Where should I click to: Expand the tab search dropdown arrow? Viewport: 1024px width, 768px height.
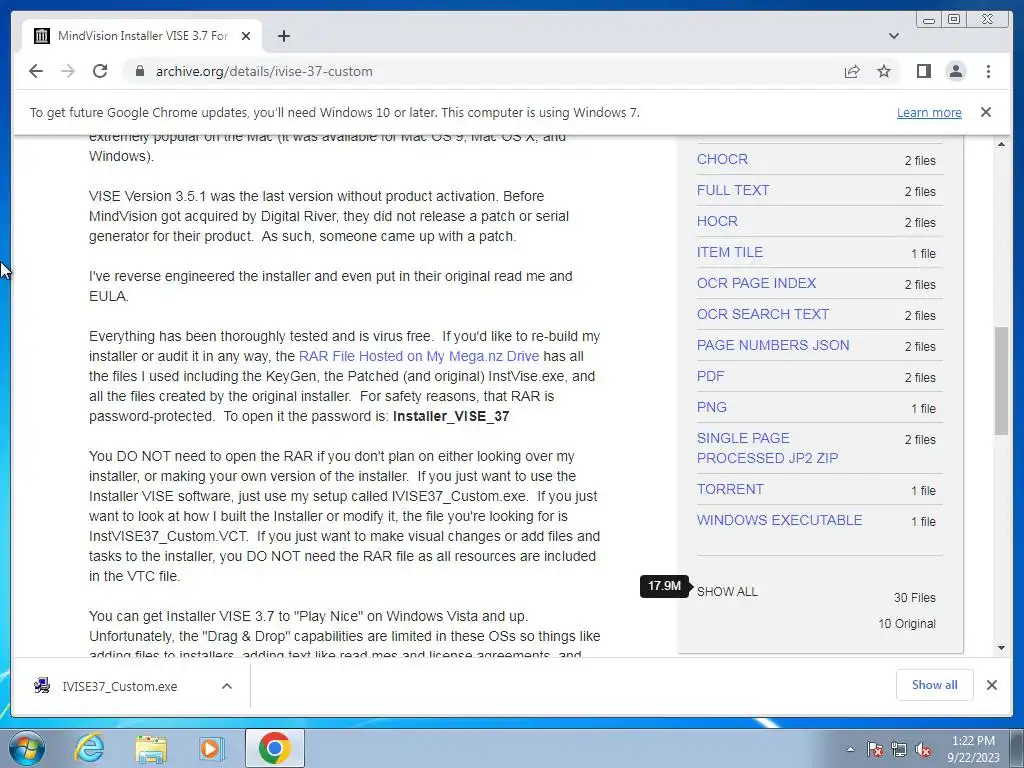tap(893, 36)
